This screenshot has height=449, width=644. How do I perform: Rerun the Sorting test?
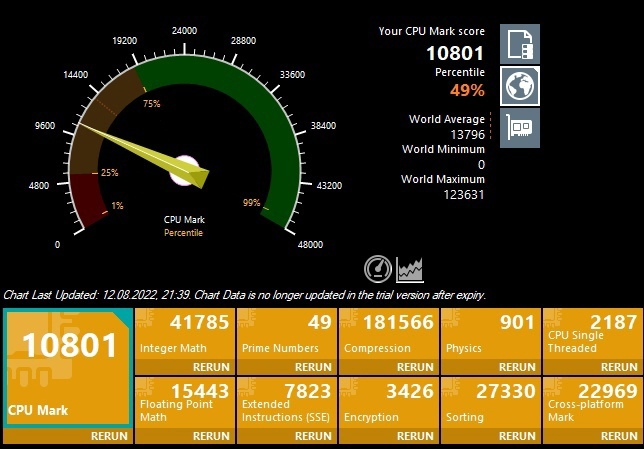pos(491,436)
